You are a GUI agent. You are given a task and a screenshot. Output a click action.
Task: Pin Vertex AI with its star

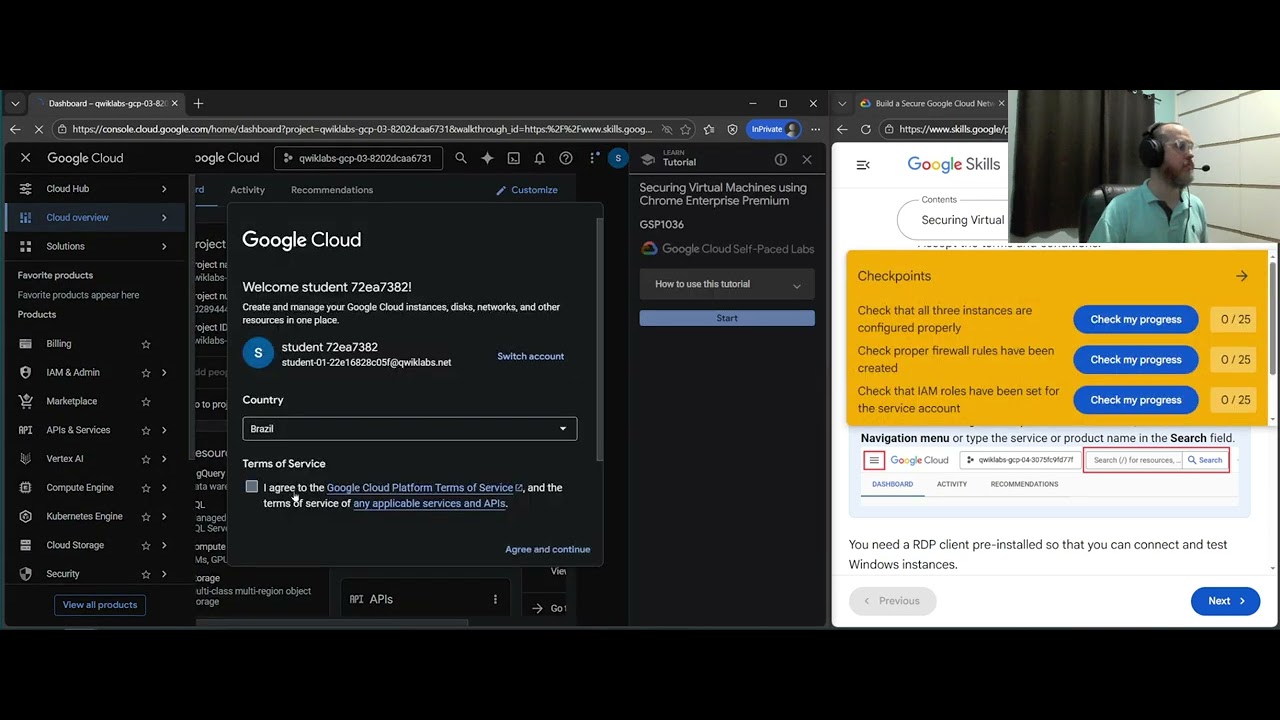click(x=146, y=459)
